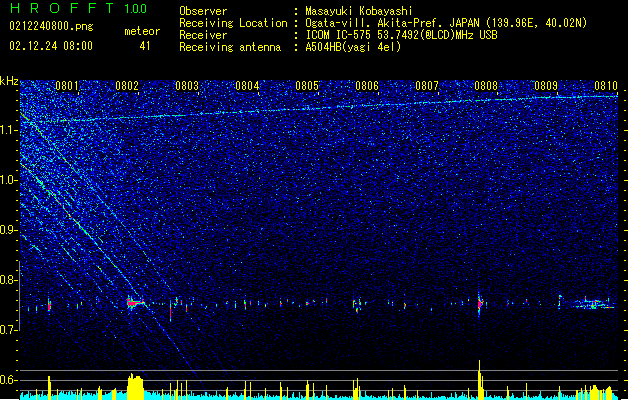
Task: Click the 0810 time marker
Action: tap(606, 86)
